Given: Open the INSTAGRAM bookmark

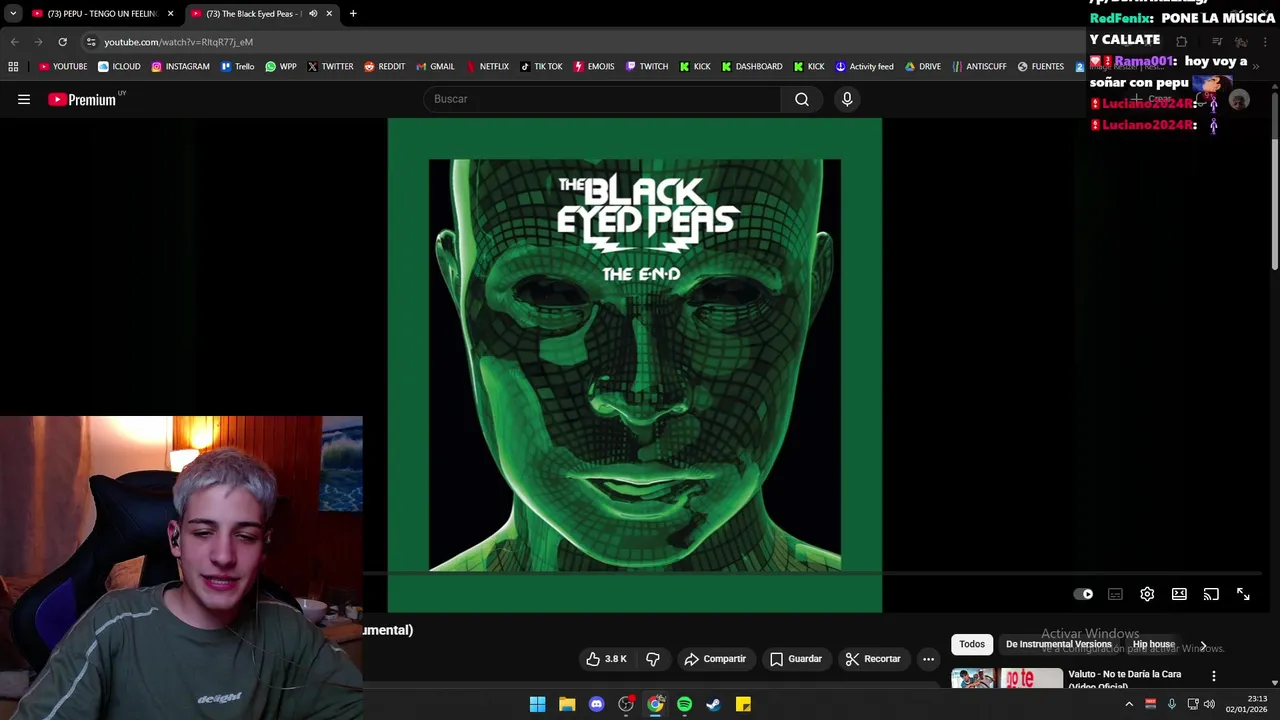Looking at the screenshot, I should click(x=180, y=67).
